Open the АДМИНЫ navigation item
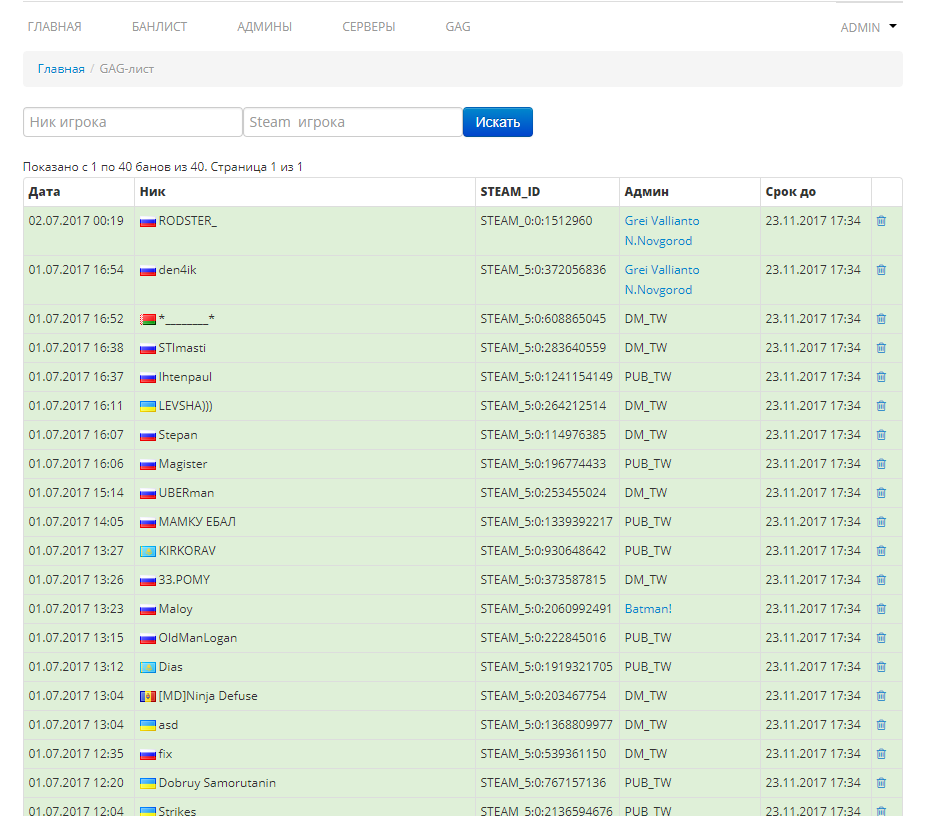 pyautogui.click(x=264, y=27)
